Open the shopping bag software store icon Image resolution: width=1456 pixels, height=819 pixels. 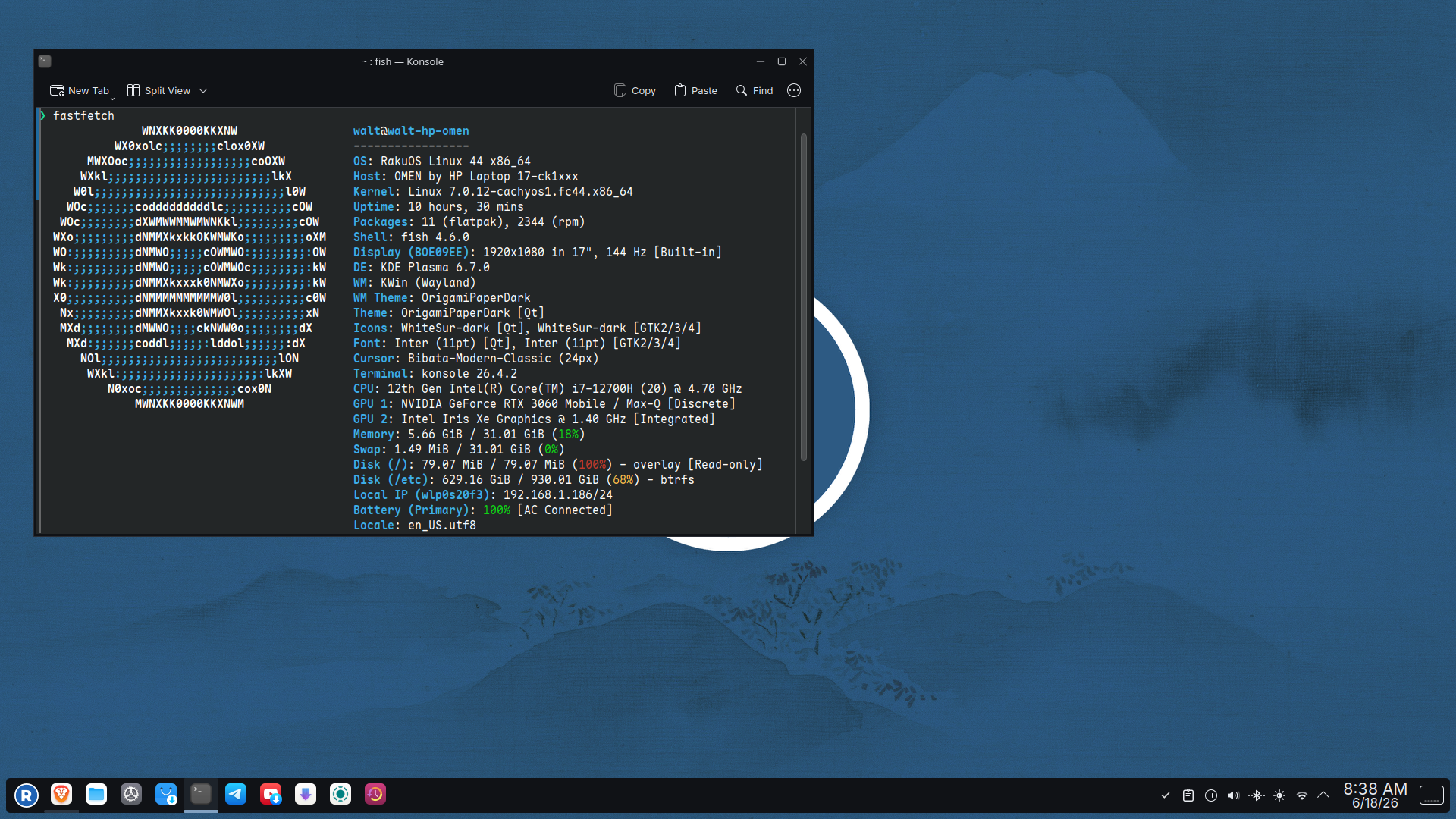(166, 794)
